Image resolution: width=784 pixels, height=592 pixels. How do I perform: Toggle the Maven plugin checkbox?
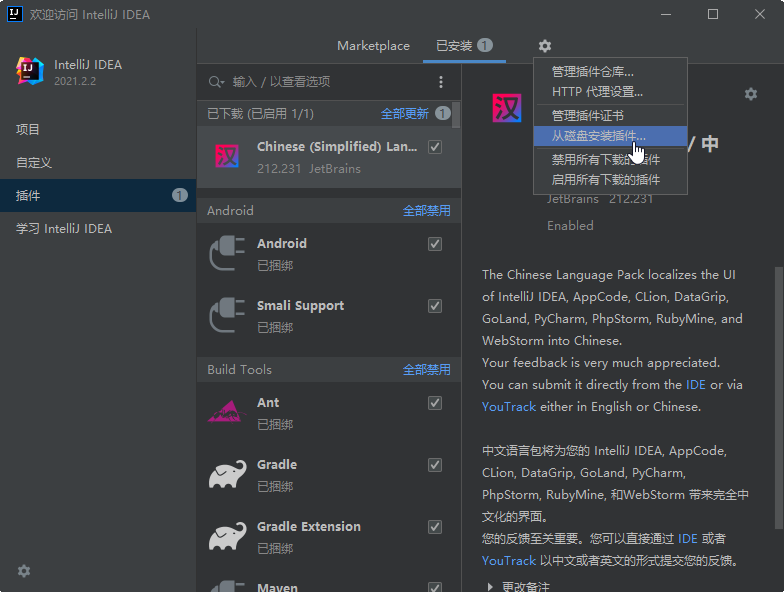(435, 587)
